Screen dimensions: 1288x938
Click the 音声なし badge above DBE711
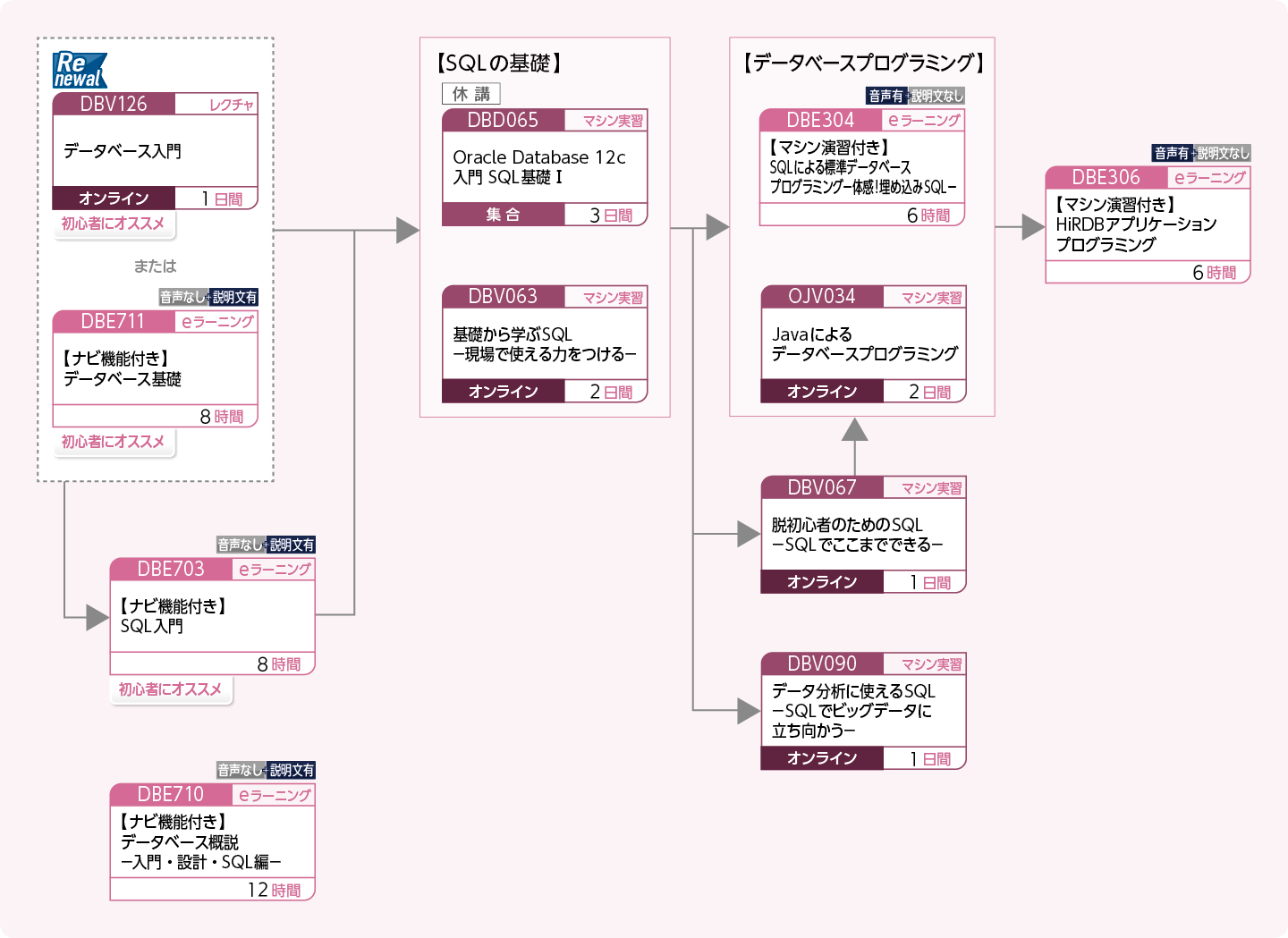pyautogui.click(x=182, y=297)
